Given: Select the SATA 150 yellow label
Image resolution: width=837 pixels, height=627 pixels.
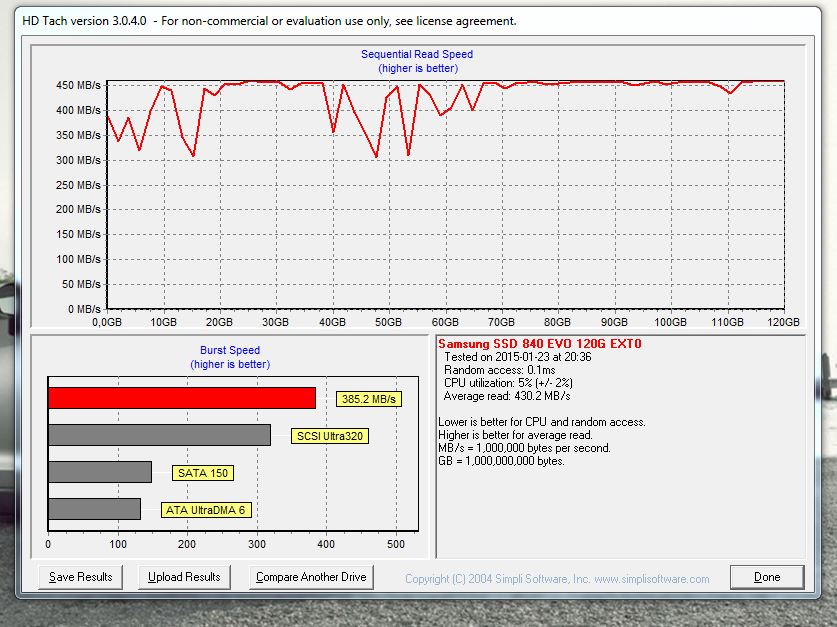Looking at the screenshot, I should pos(203,473).
